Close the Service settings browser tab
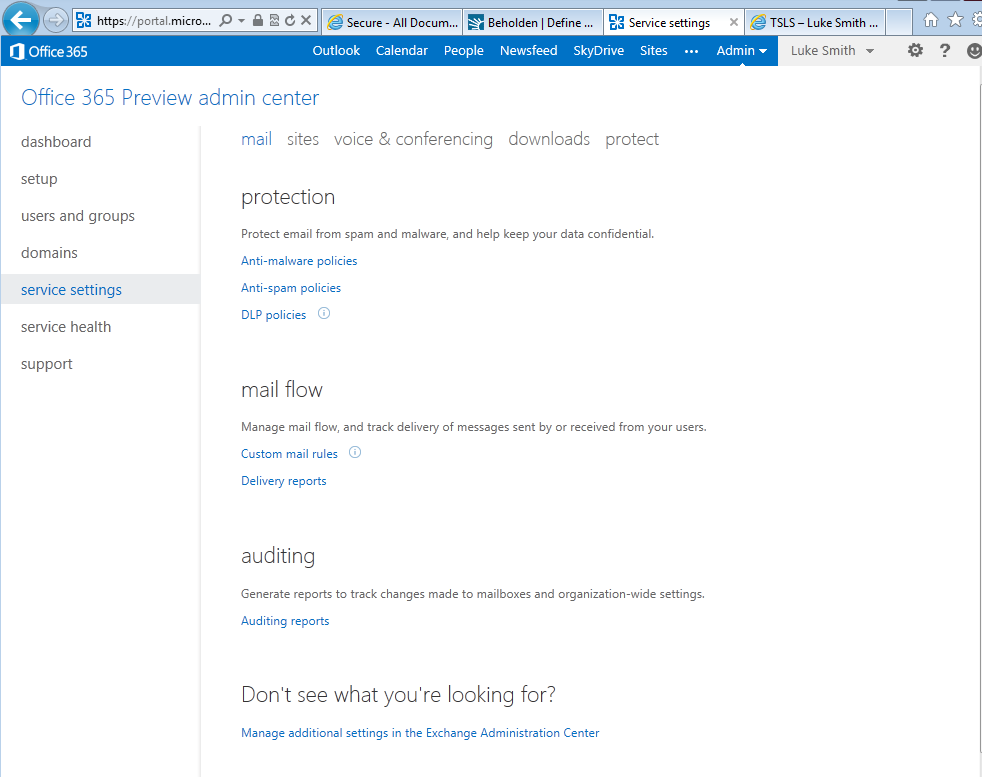 coord(734,22)
